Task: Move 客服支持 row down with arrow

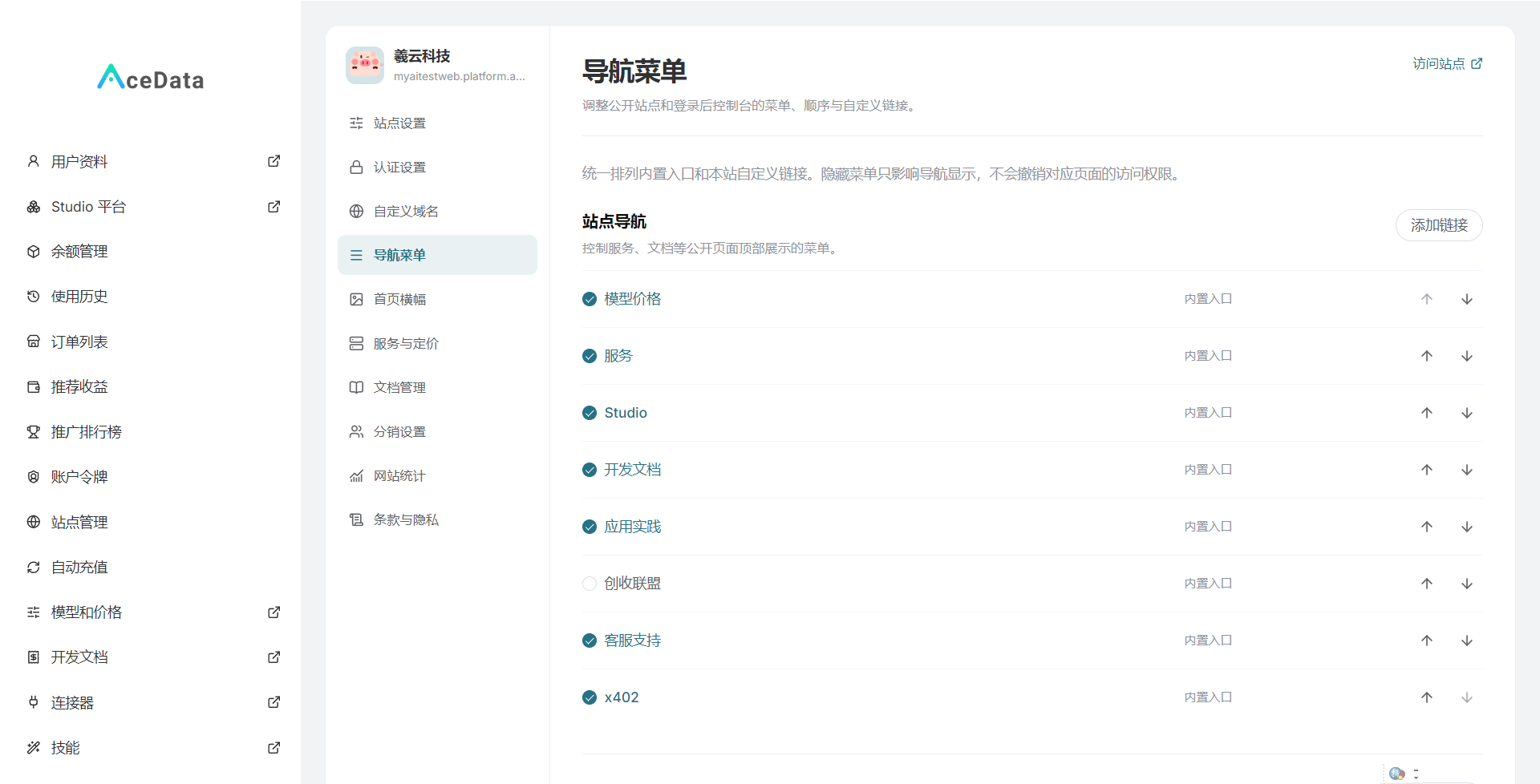Action: (1467, 641)
